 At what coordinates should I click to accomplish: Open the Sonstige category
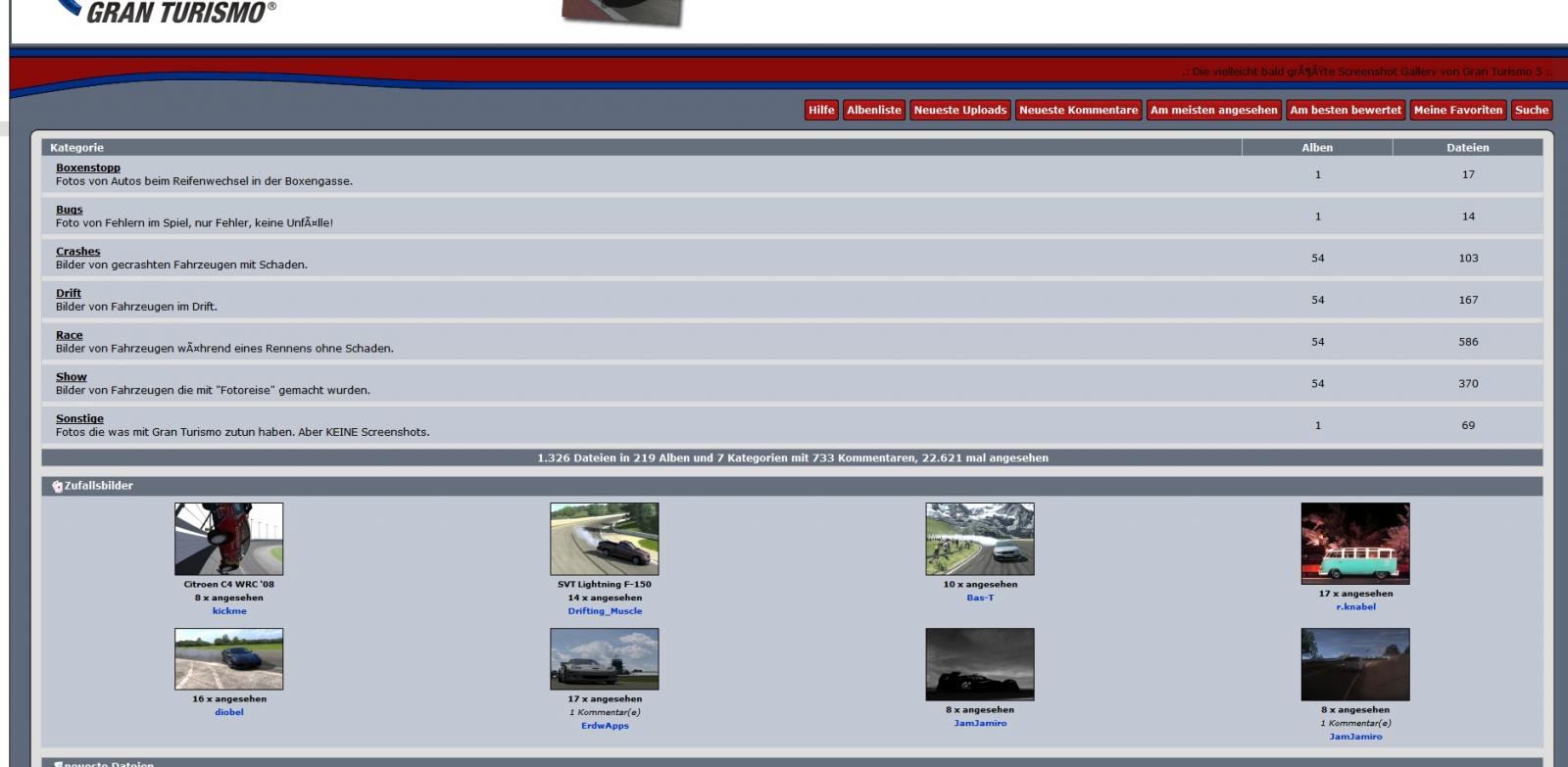(79, 418)
